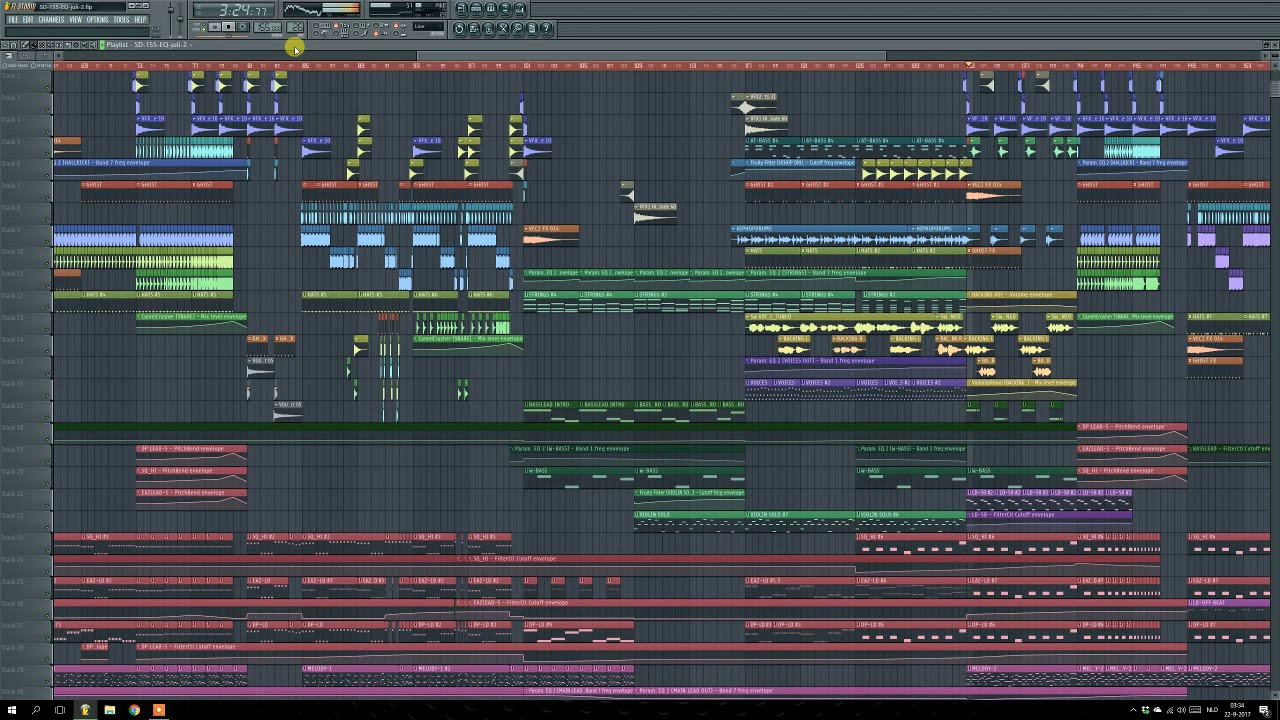Image resolution: width=1280 pixels, height=720 pixels.
Task: Select the Mute tool in playlist
Action: pos(50,45)
